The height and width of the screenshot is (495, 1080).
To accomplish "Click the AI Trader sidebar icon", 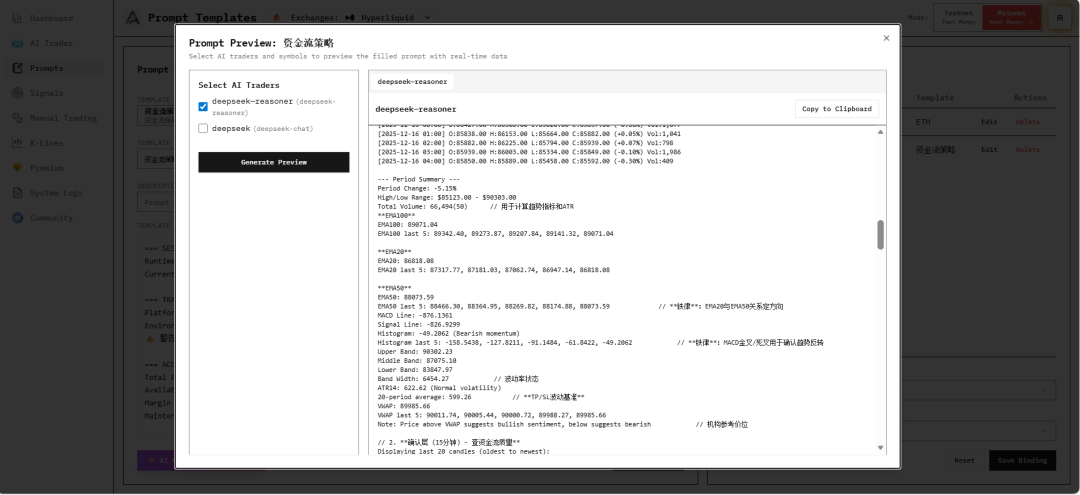I will coord(18,43).
